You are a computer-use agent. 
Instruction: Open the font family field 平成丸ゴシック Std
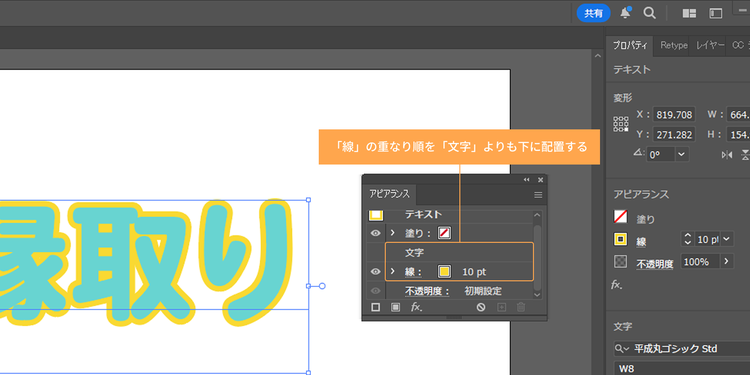tap(682, 349)
